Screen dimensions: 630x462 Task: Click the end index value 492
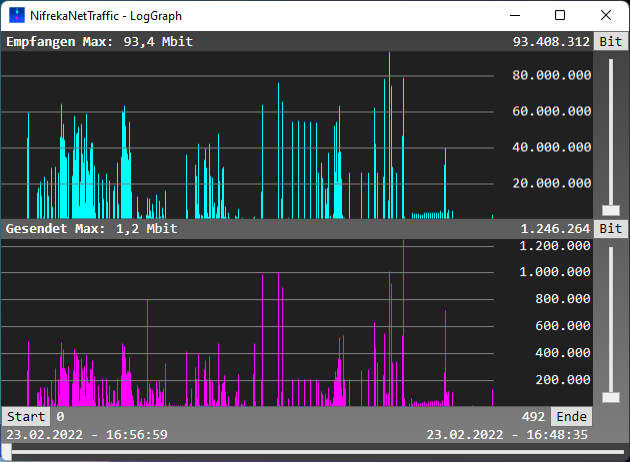[x=533, y=417]
